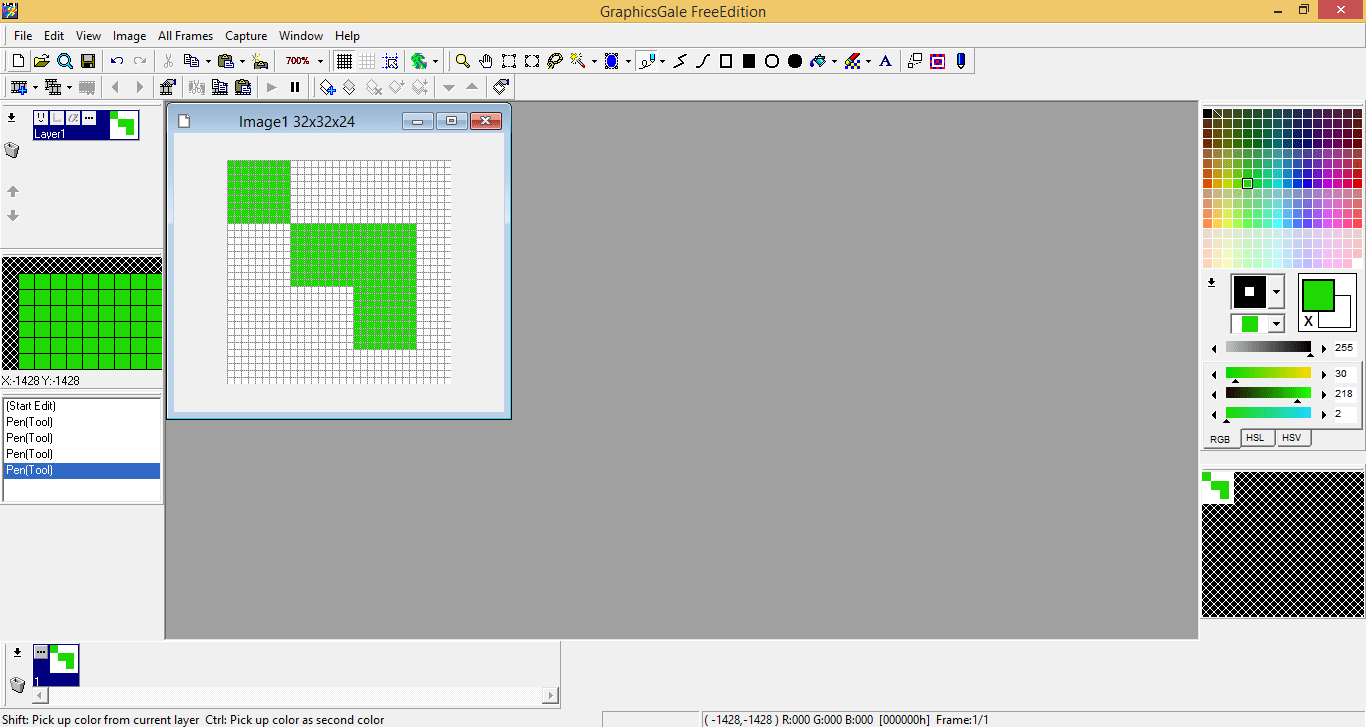The image size is (1366, 727).
Task: Expand the copy options dropdown arrow
Action: [208, 61]
